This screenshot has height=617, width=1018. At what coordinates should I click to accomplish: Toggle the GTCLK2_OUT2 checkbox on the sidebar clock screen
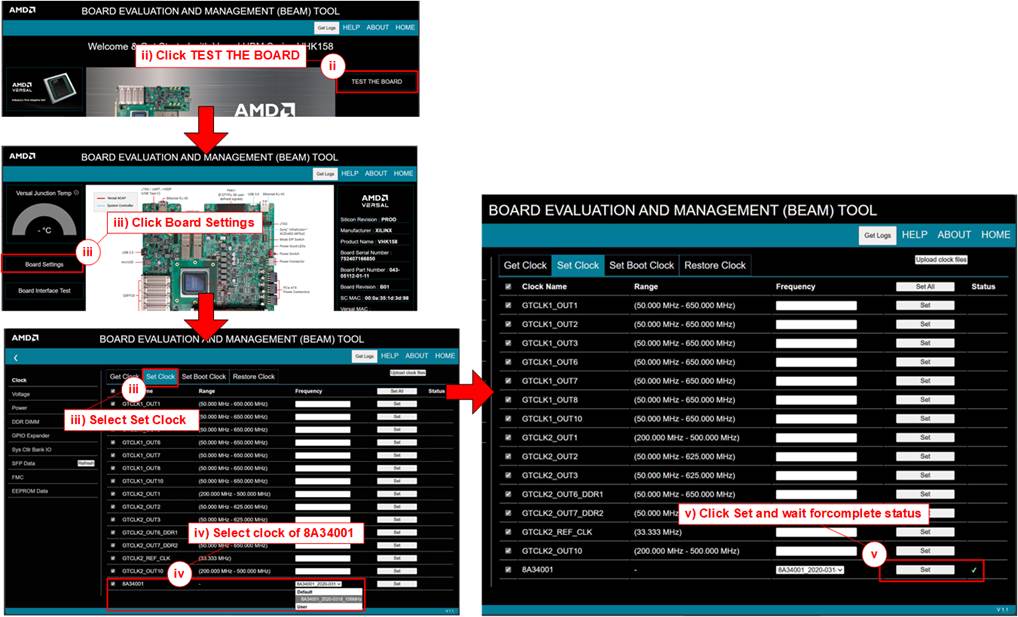(x=113, y=507)
